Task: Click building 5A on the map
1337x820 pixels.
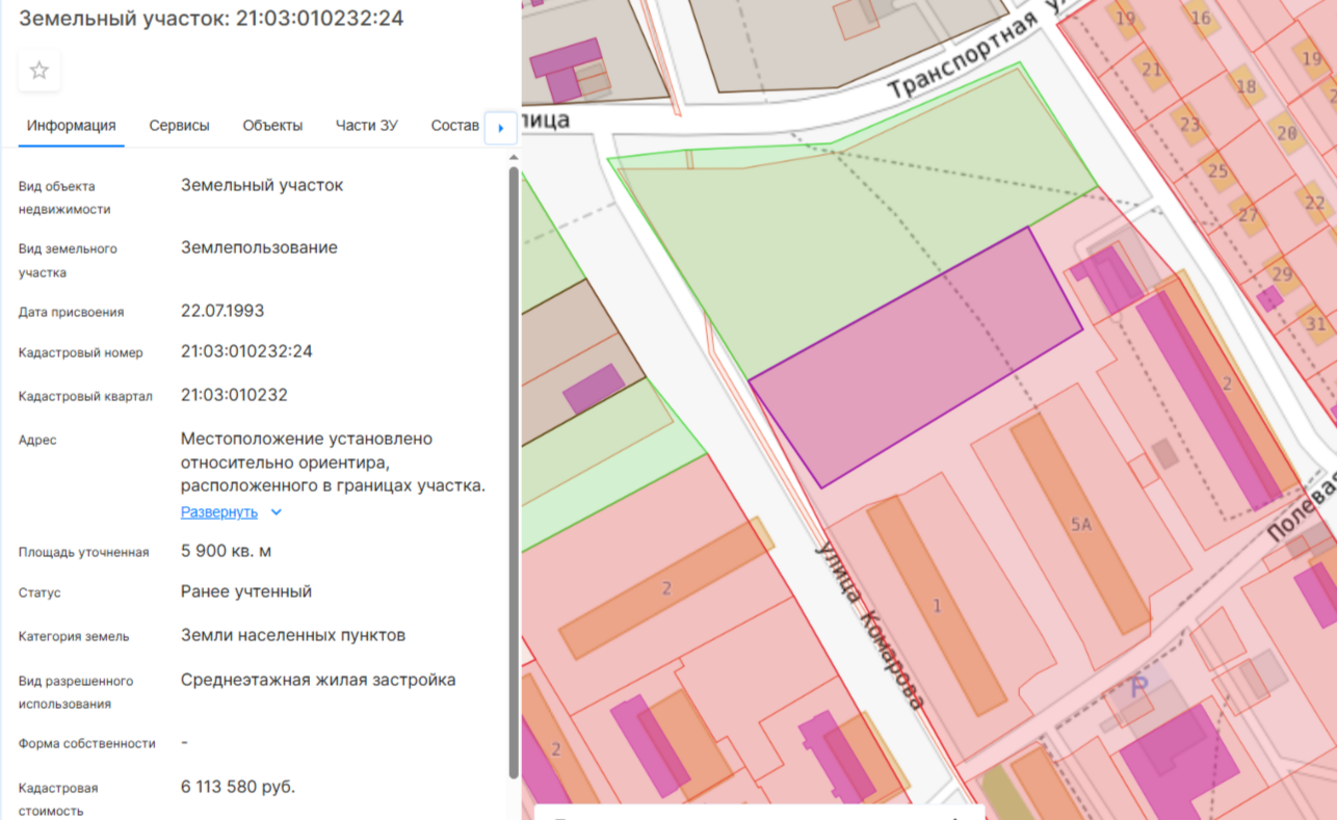Action: 1081,524
